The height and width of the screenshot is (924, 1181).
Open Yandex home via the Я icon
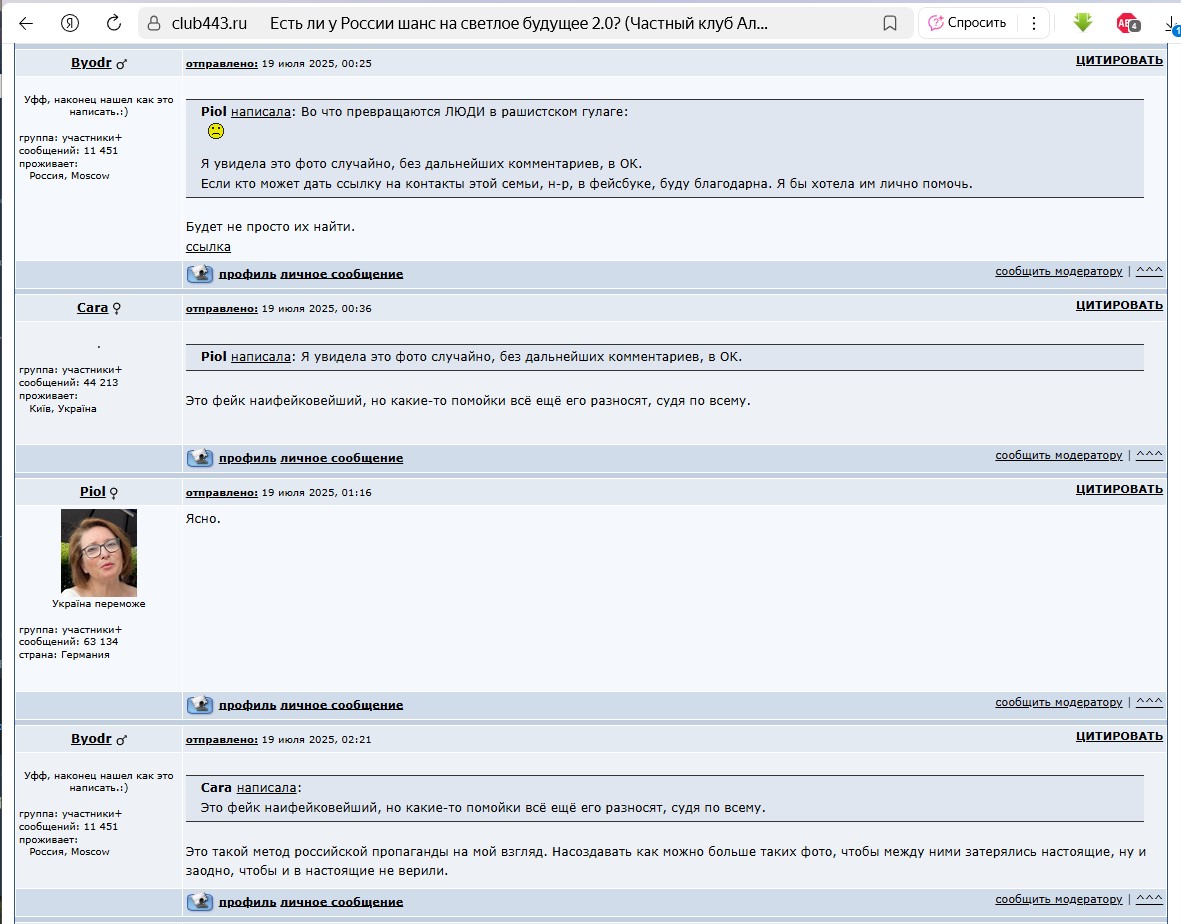[x=69, y=23]
